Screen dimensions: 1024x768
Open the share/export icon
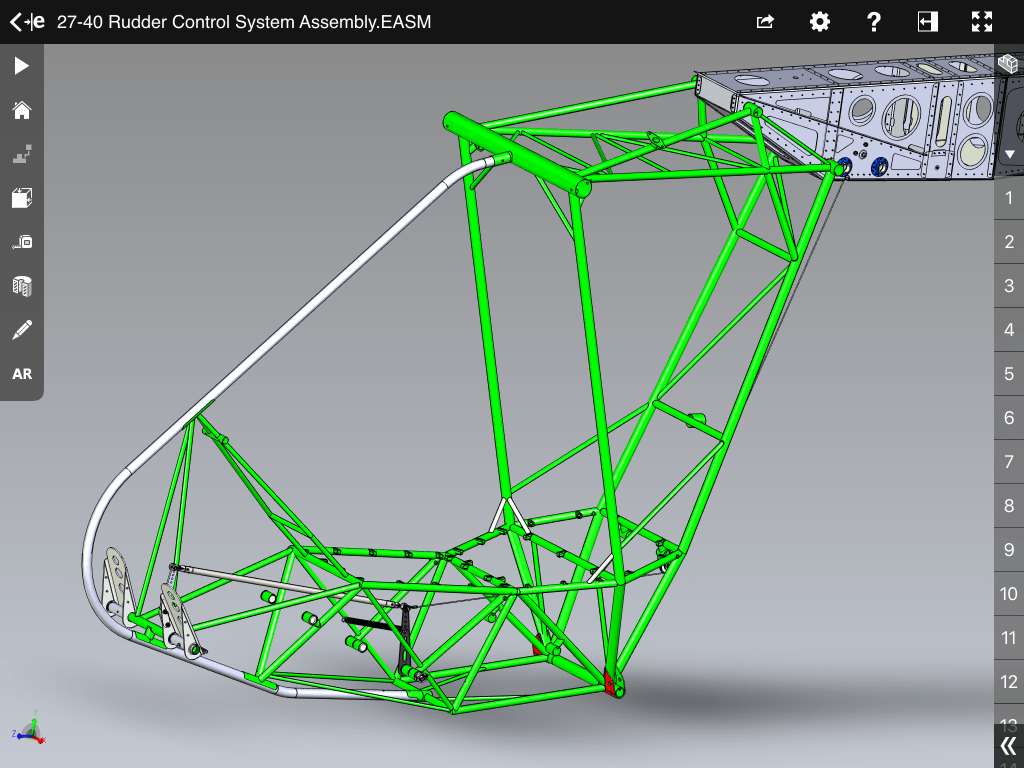[765, 22]
